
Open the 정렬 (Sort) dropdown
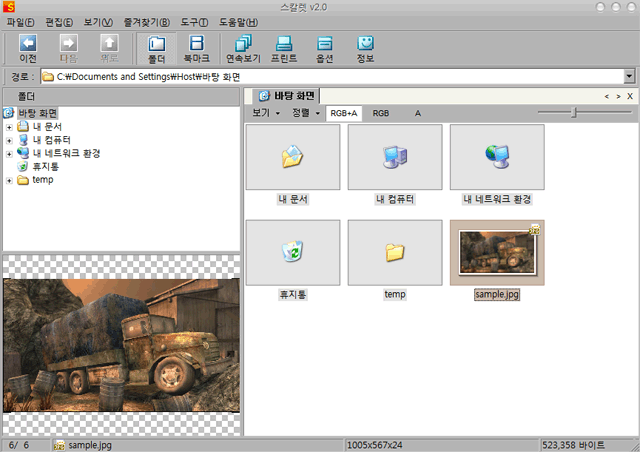pyautogui.click(x=306, y=113)
